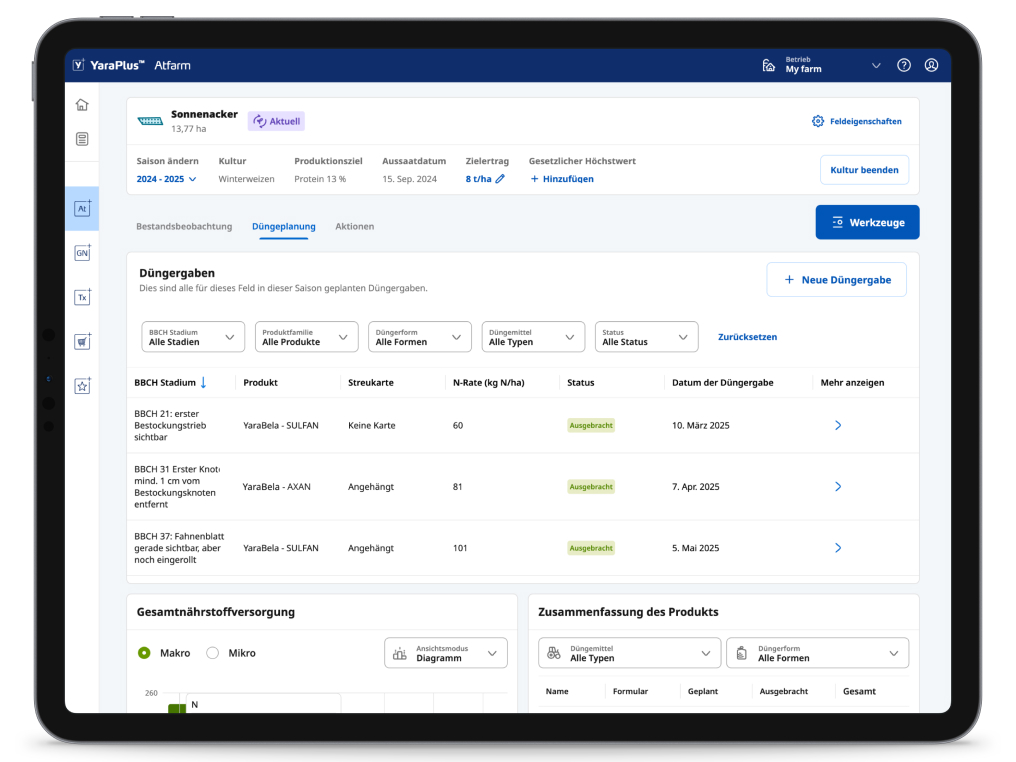
Task: Click the Zurücksetzen link
Action: tap(747, 337)
